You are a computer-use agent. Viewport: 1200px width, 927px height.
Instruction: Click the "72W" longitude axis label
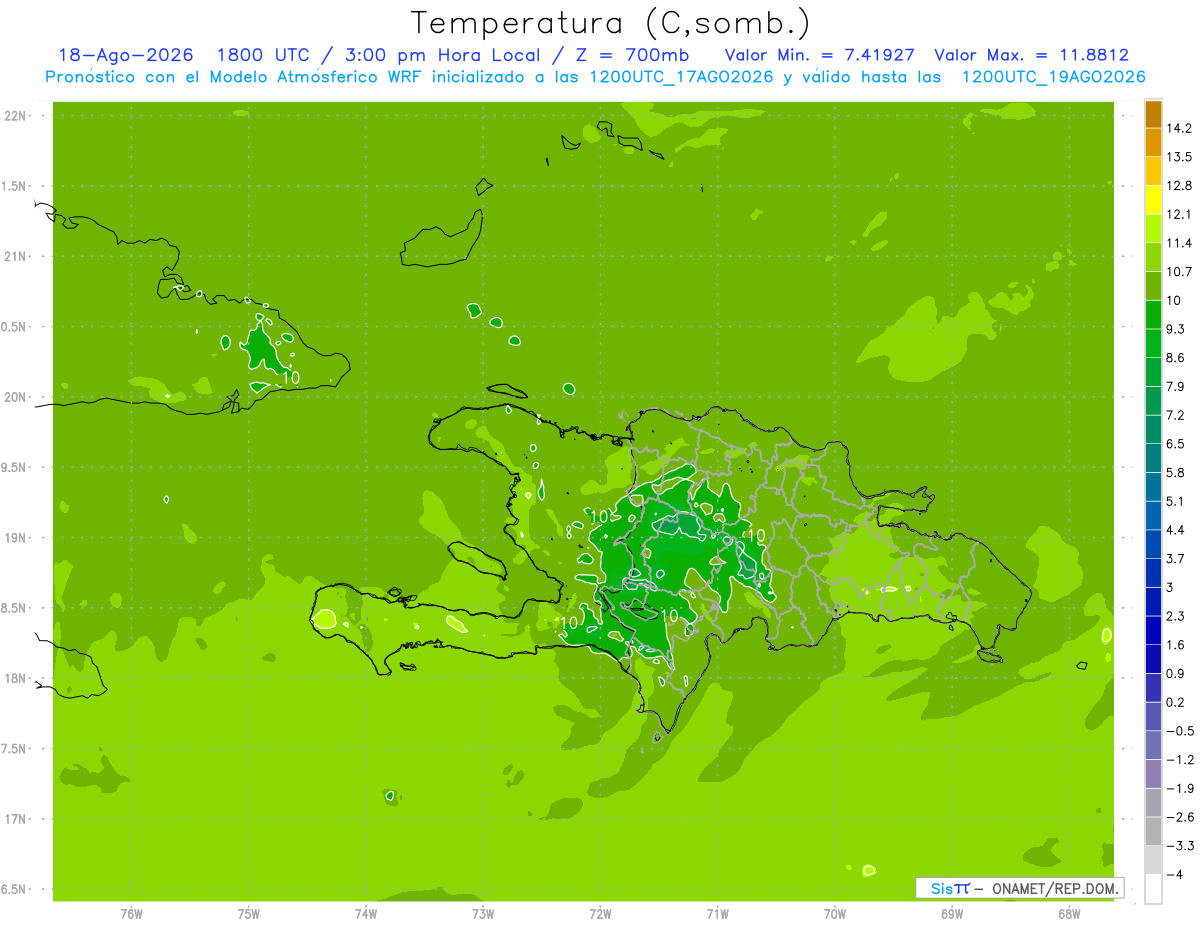600,914
